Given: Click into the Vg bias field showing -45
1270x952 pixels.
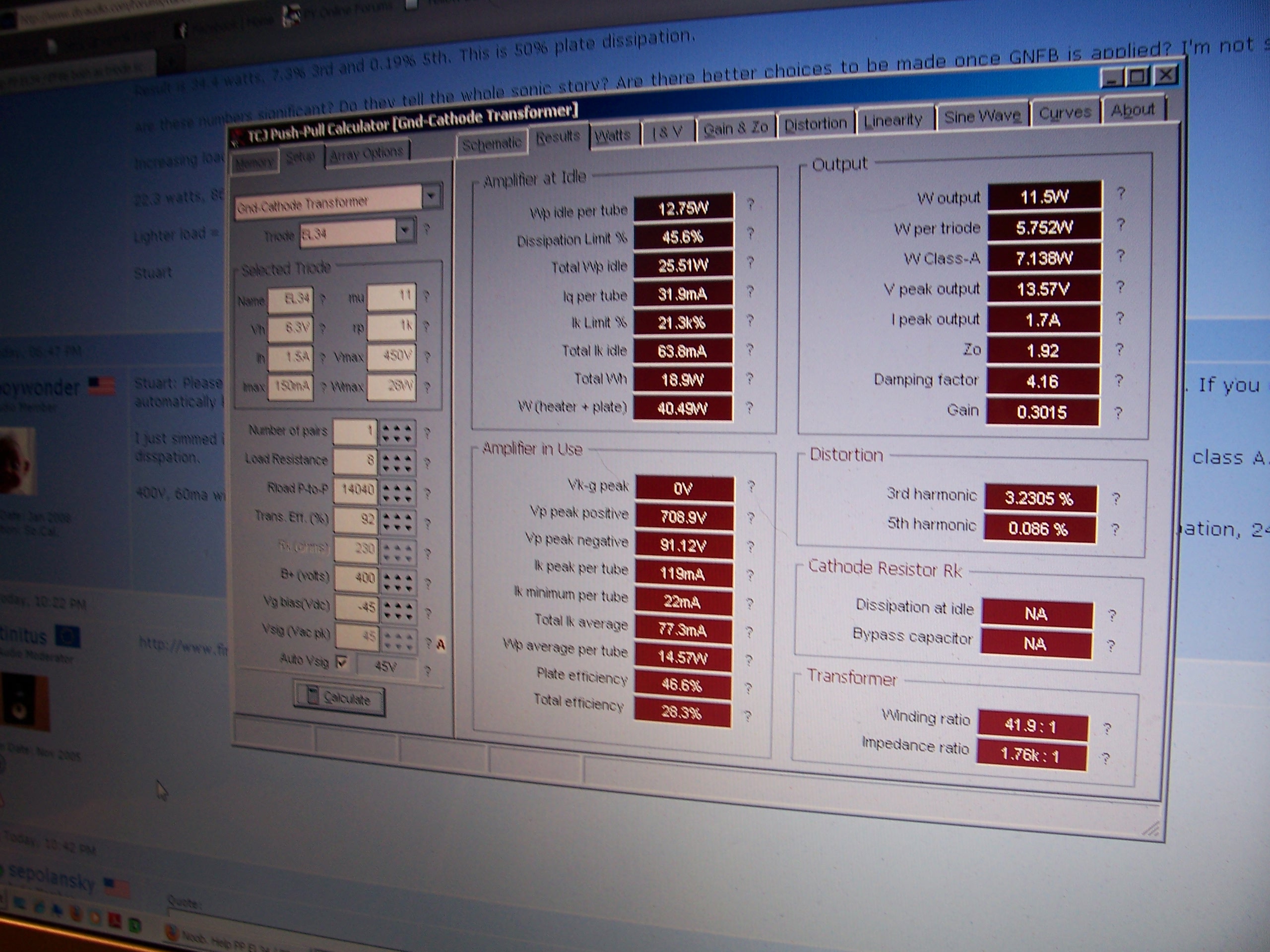Looking at the screenshot, I should (x=357, y=608).
